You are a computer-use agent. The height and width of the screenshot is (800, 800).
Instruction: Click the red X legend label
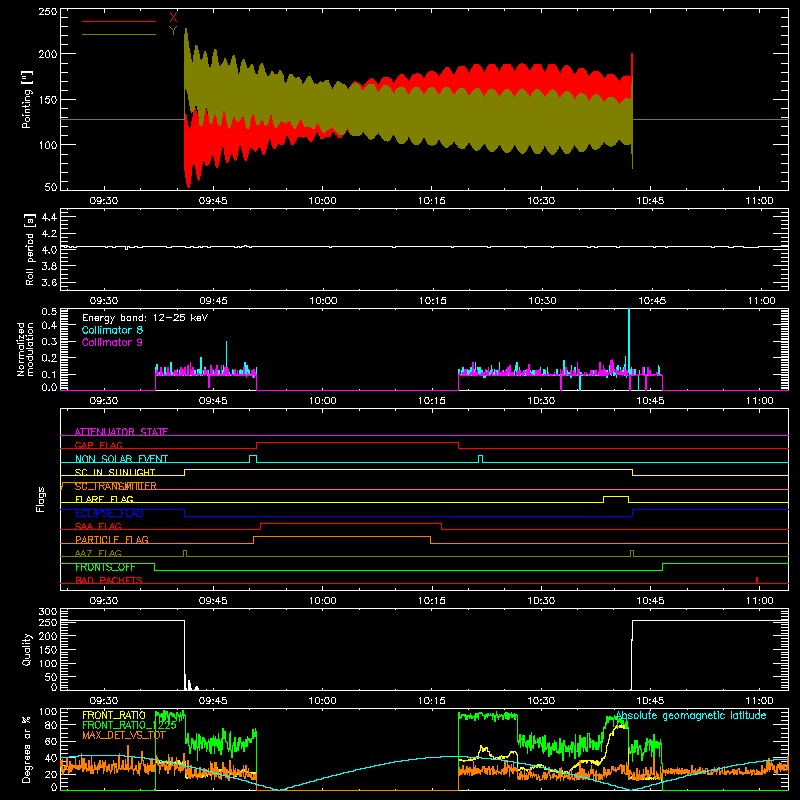click(173, 18)
